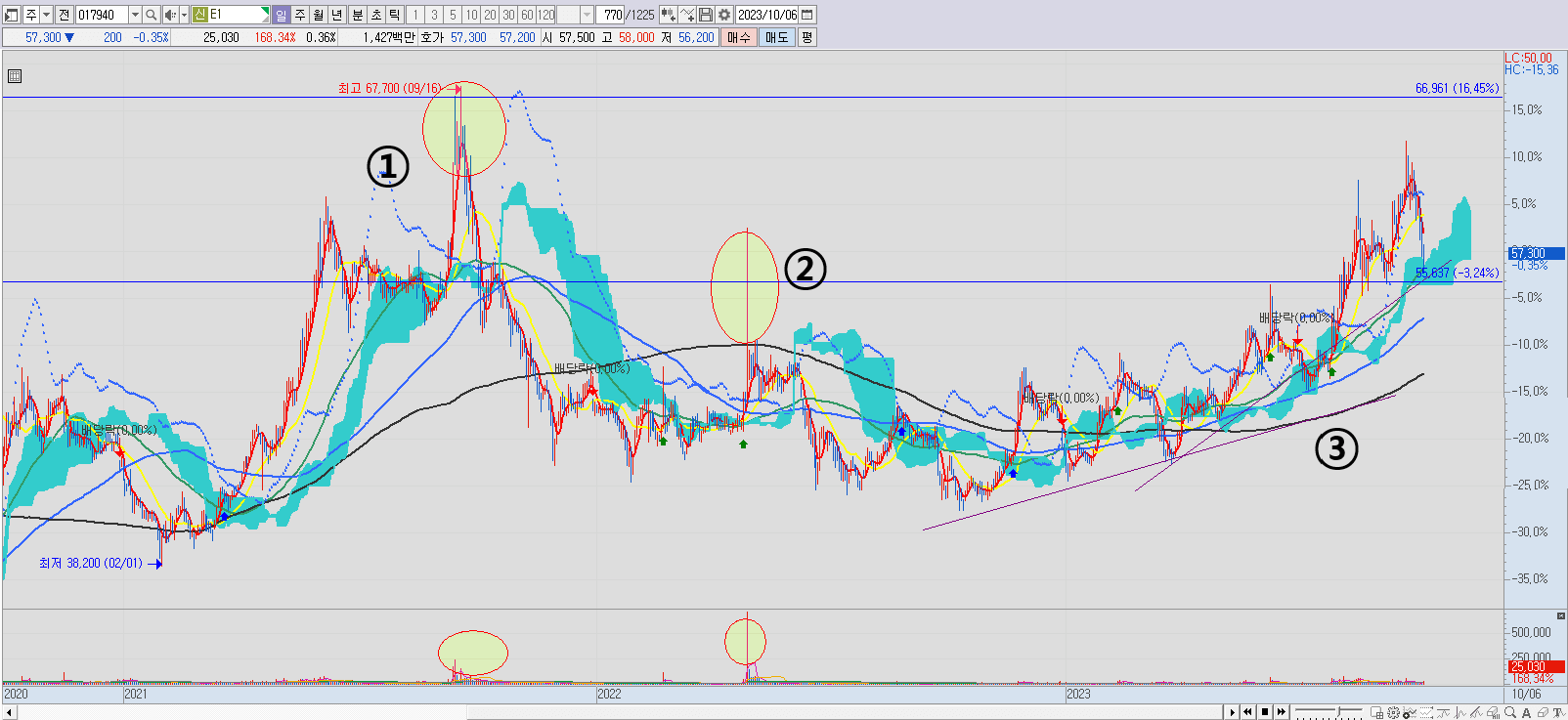Image resolution: width=1568 pixels, height=720 pixels.
Task: Select interval 5 in the toolbar
Action: [453, 15]
